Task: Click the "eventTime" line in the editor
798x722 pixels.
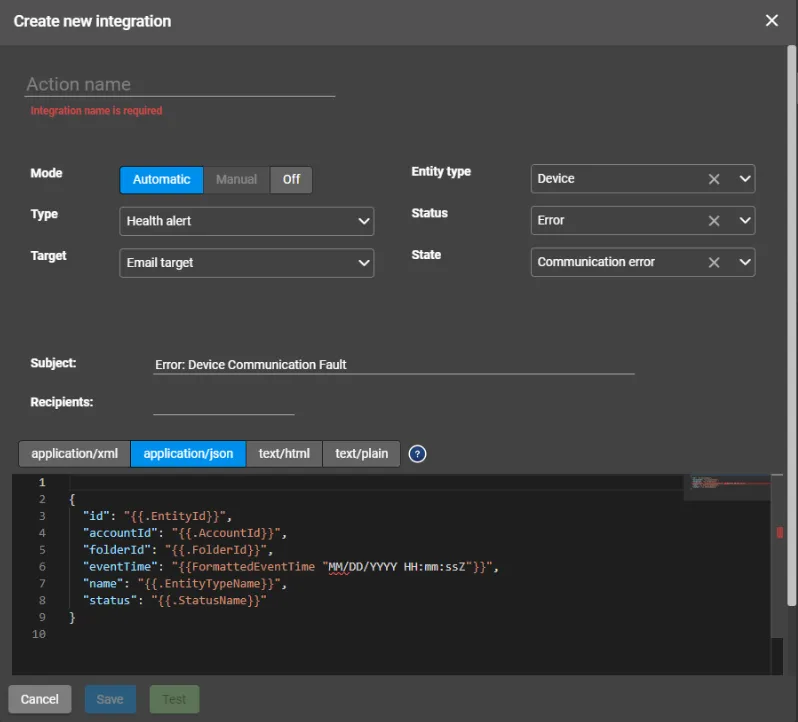Action: click(x=291, y=566)
